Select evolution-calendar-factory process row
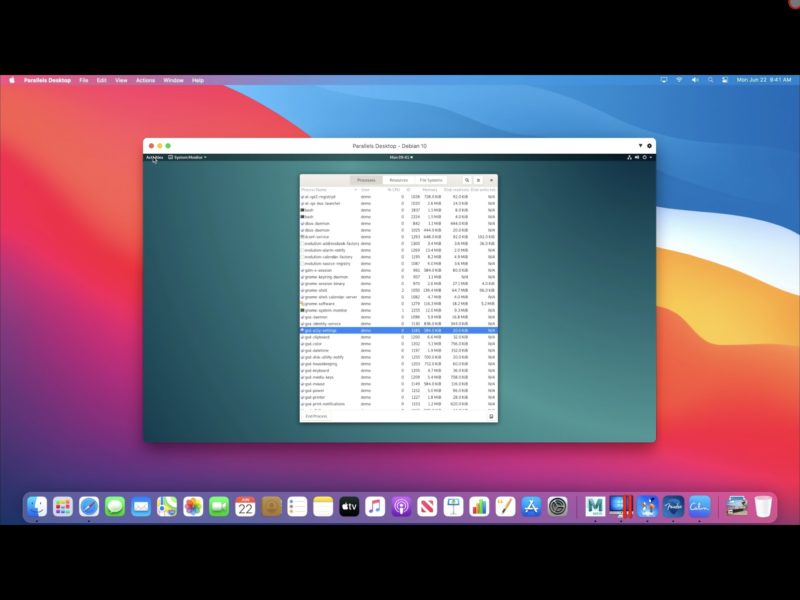Image resolution: width=800 pixels, height=600 pixels. pos(398,257)
